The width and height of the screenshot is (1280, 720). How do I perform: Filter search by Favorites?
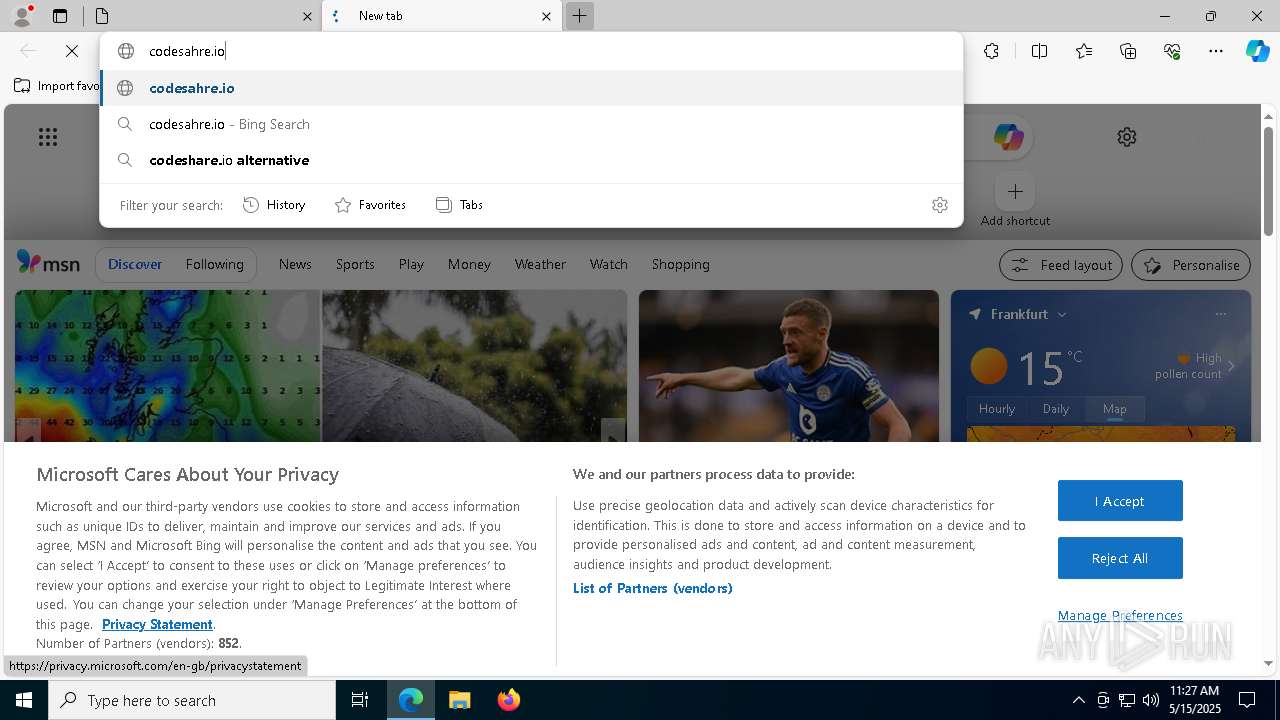370,205
